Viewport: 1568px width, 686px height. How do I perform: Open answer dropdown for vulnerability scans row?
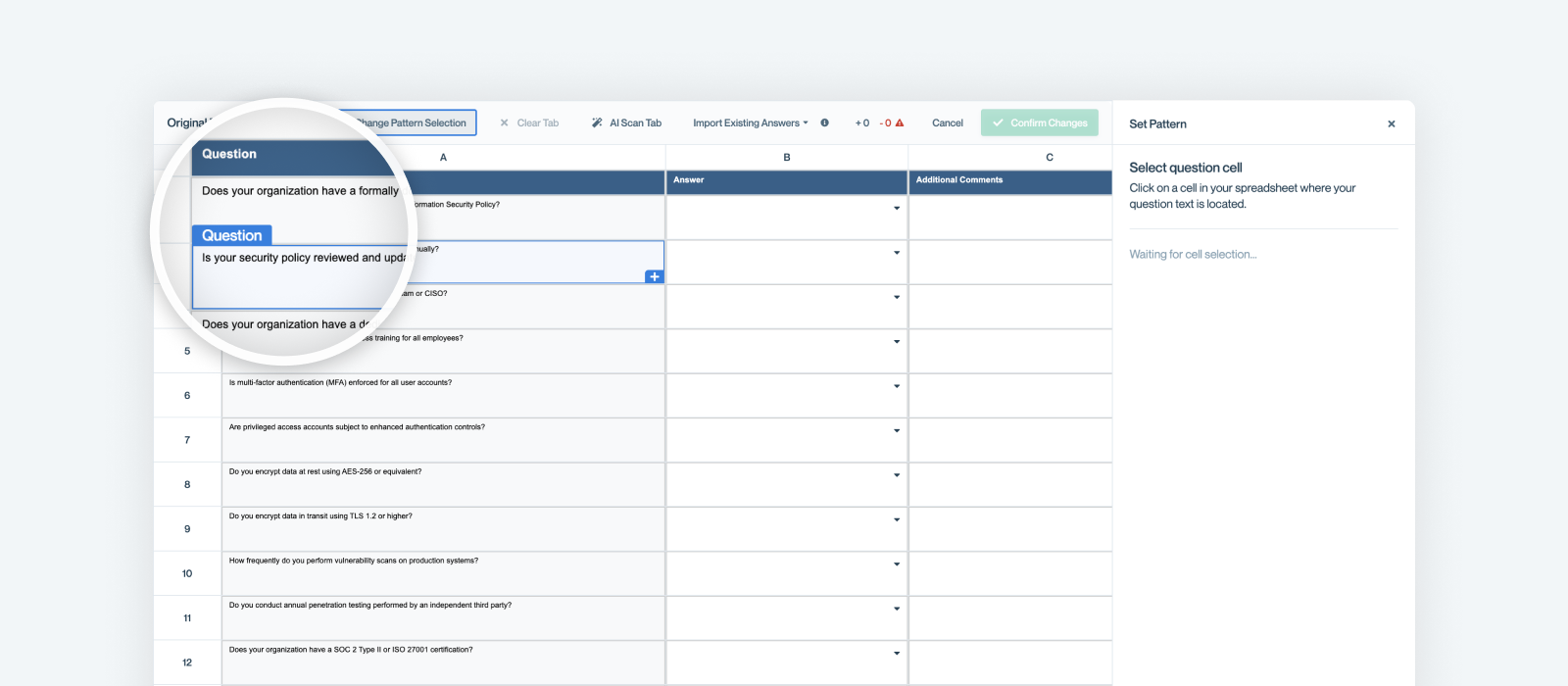click(x=897, y=564)
